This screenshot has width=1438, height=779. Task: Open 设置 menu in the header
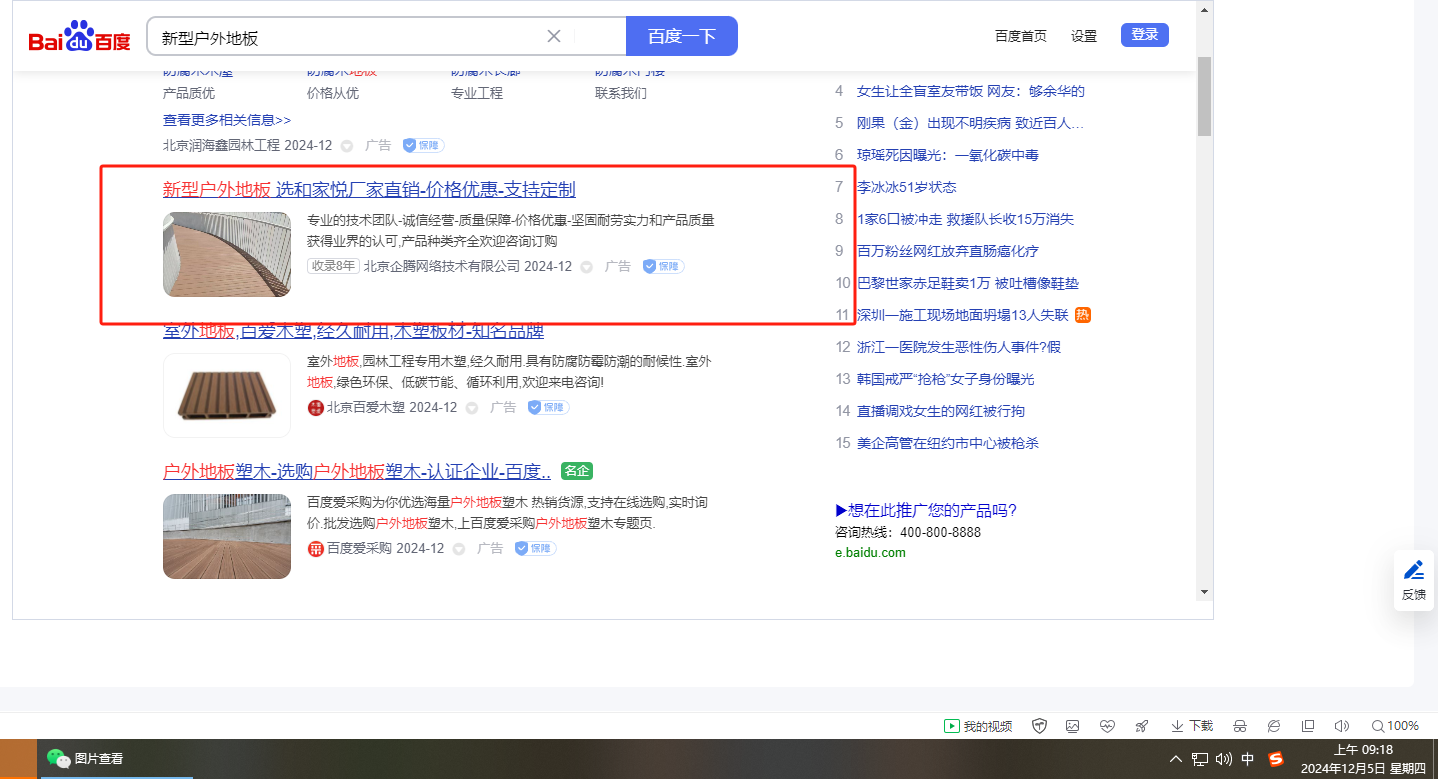tap(1084, 36)
